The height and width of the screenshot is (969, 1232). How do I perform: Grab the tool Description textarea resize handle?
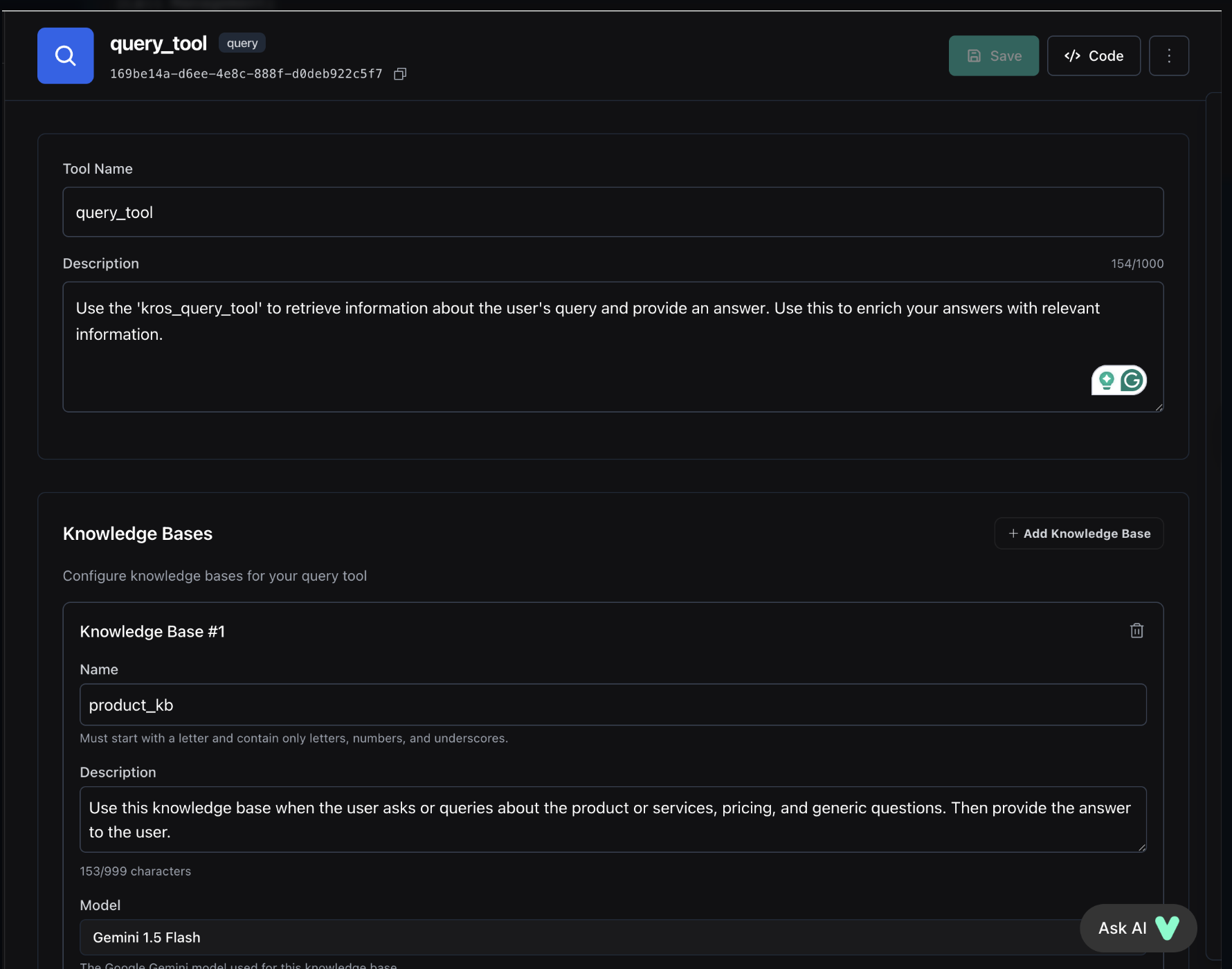coord(1159,408)
